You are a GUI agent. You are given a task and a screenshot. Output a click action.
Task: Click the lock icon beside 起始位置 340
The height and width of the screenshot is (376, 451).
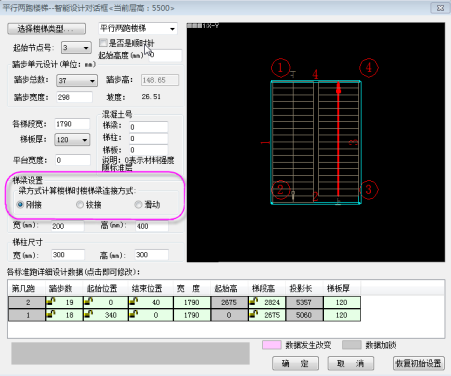[88, 314]
